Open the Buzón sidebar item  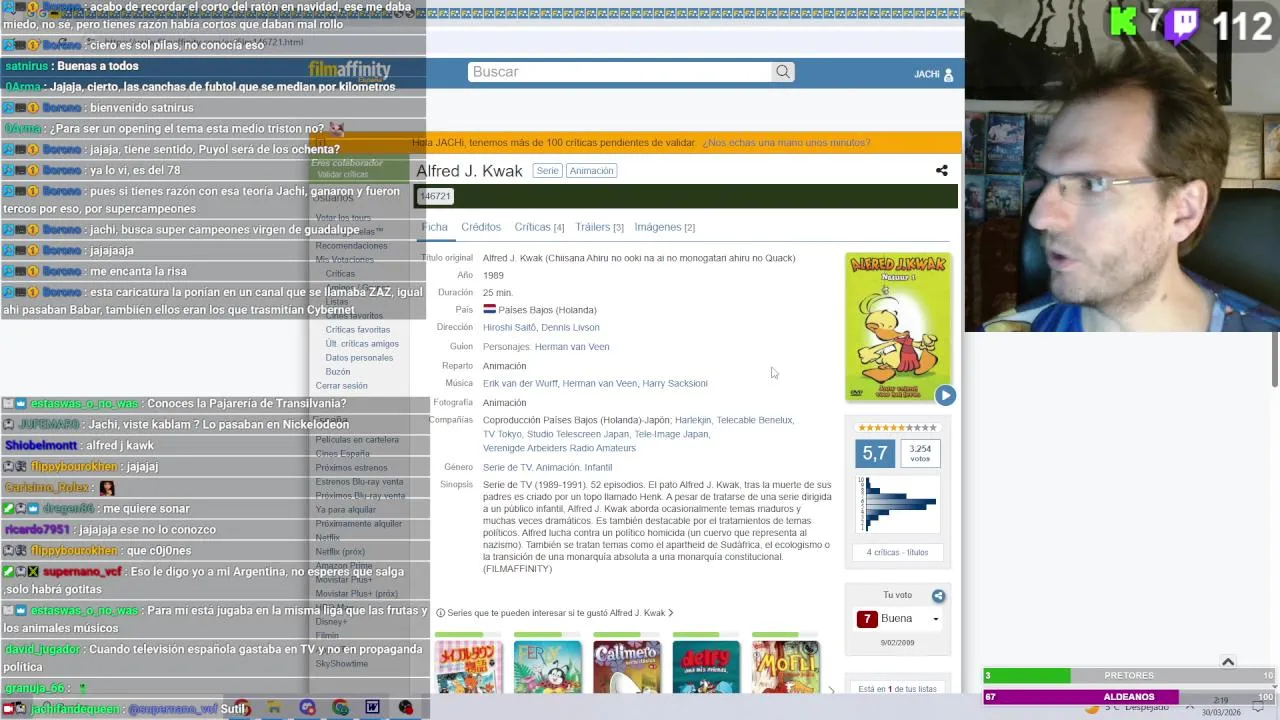(x=338, y=372)
